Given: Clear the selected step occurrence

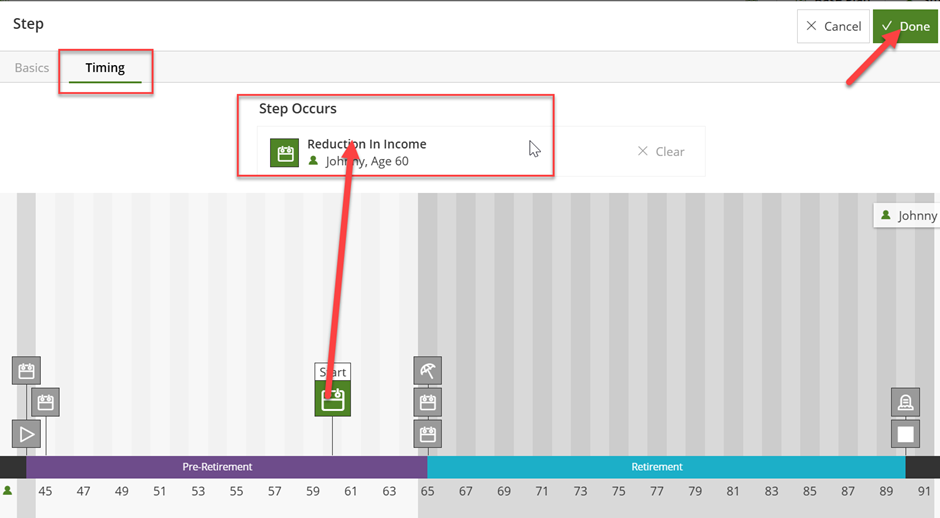Looking at the screenshot, I should click(x=661, y=152).
